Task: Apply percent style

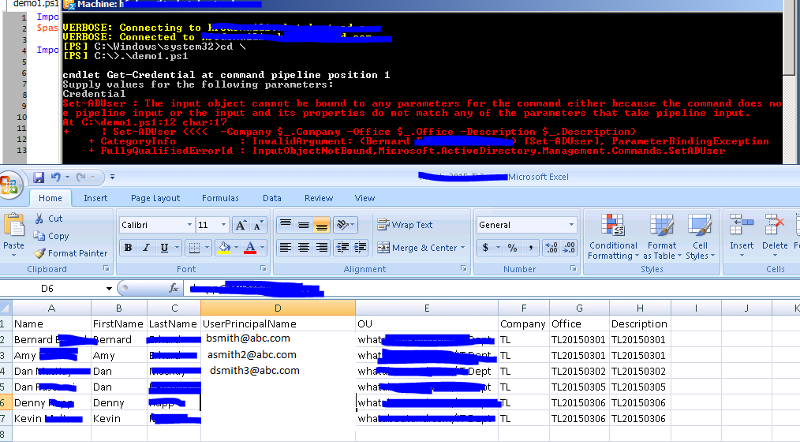Action: (x=512, y=248)
